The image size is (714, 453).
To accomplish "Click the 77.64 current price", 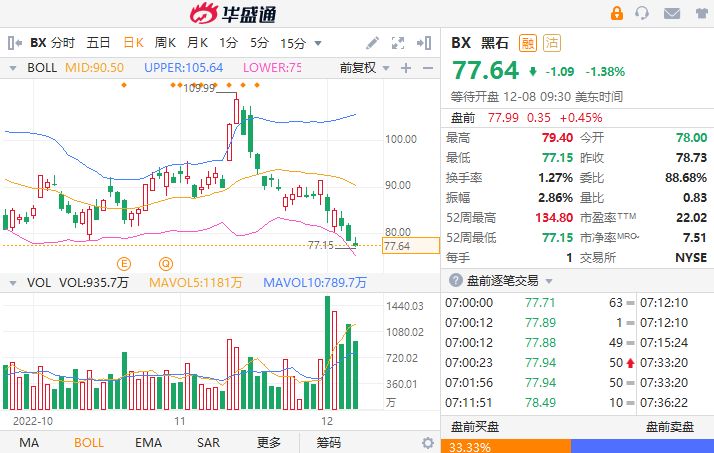I will pyautogui.click(x=485, y=71).
